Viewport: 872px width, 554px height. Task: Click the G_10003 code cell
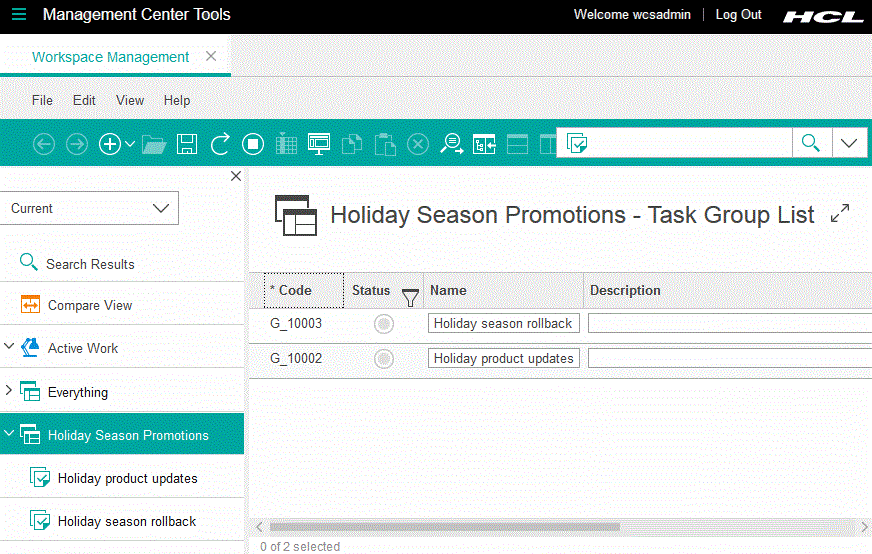(296, 323)
